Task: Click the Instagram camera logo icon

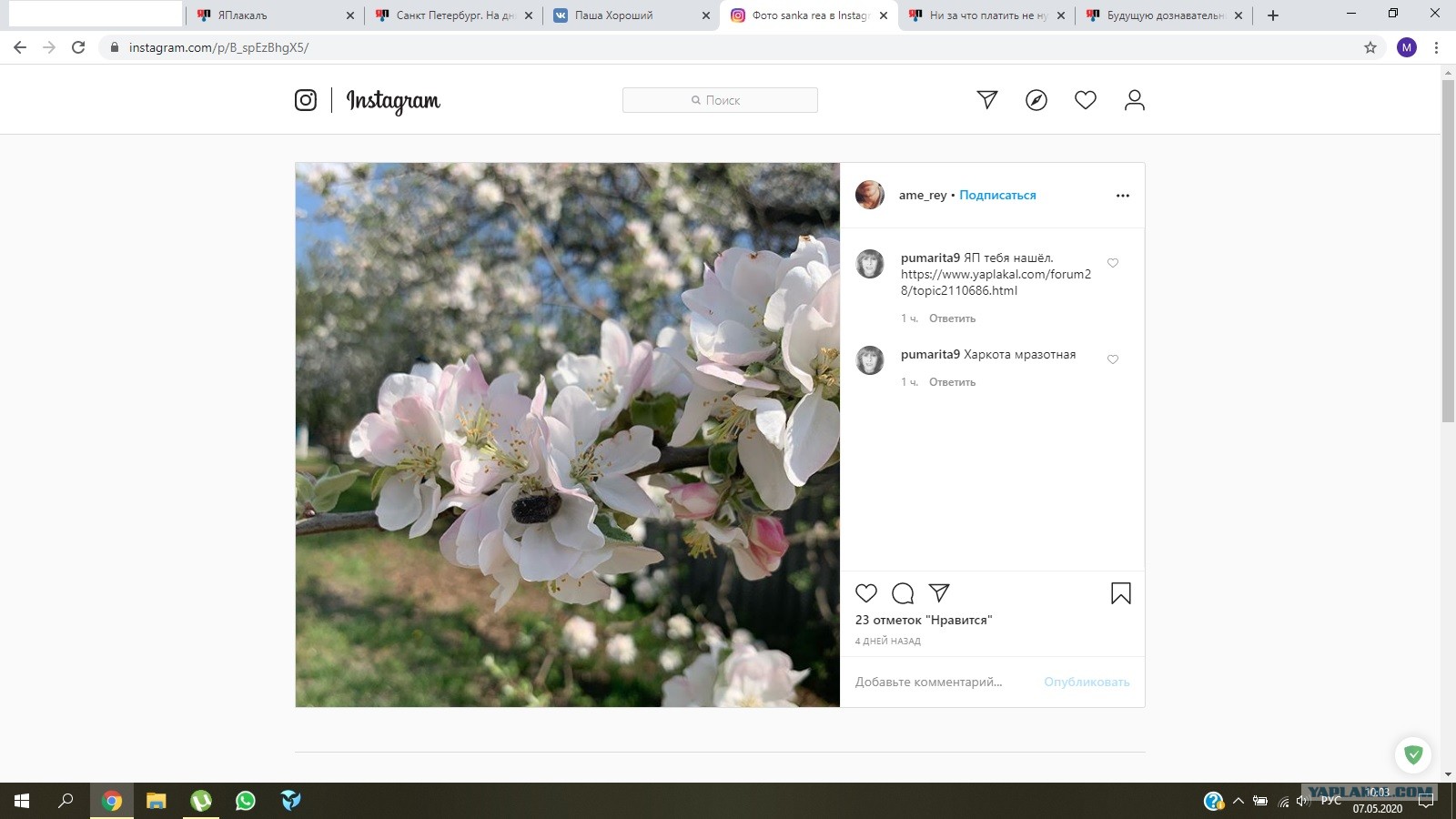Action: coord(306,100)
